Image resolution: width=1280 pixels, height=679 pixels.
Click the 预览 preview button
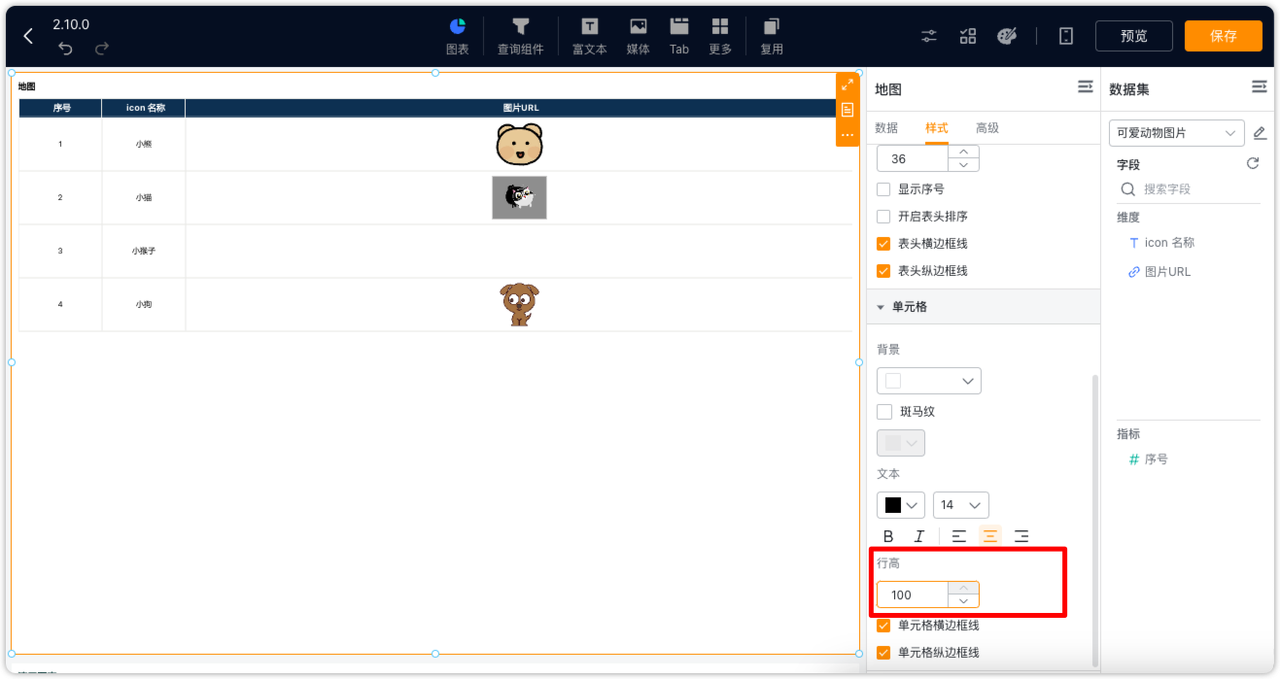pos(1134,36)
